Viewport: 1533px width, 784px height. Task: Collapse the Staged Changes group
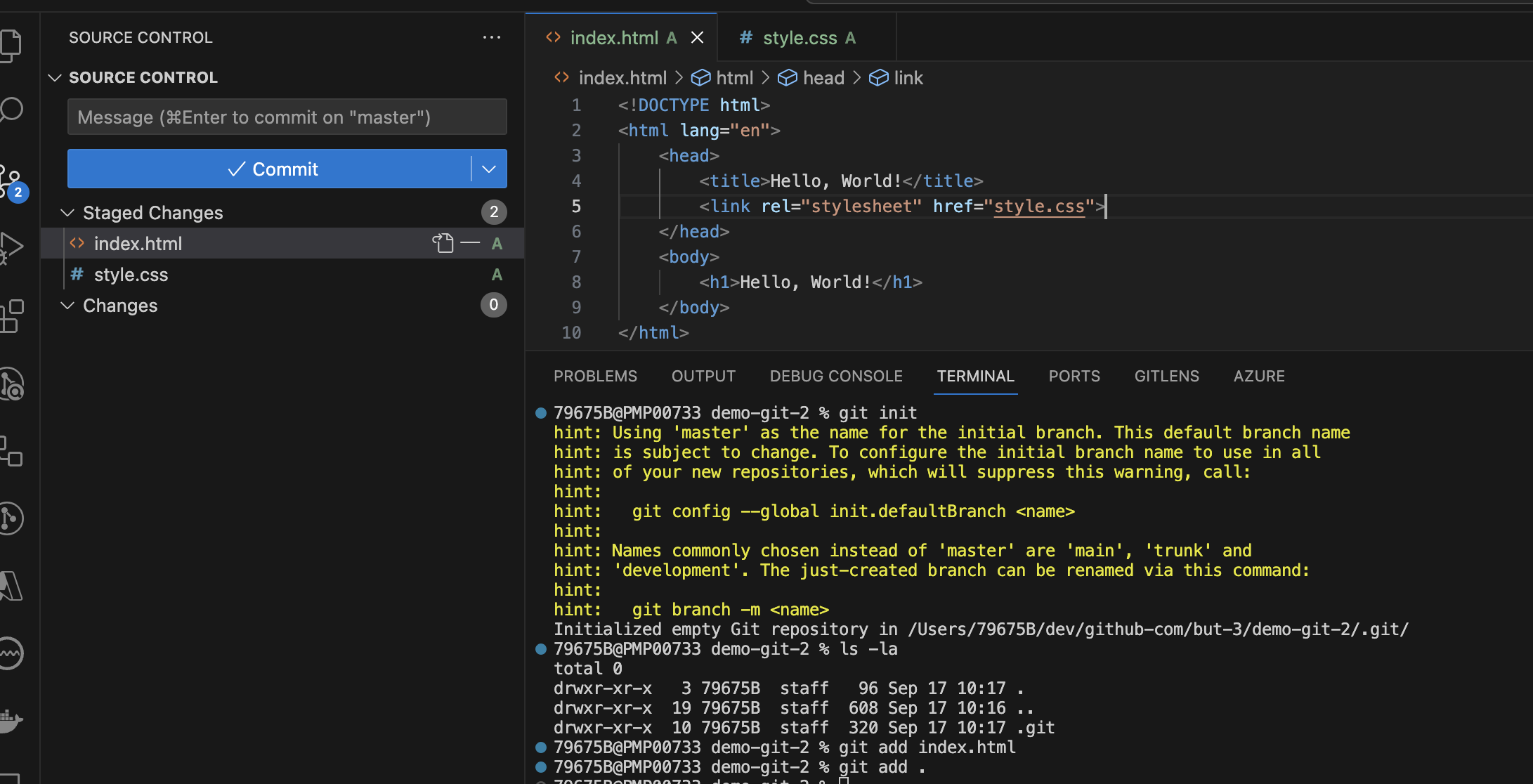coord(67,212)
